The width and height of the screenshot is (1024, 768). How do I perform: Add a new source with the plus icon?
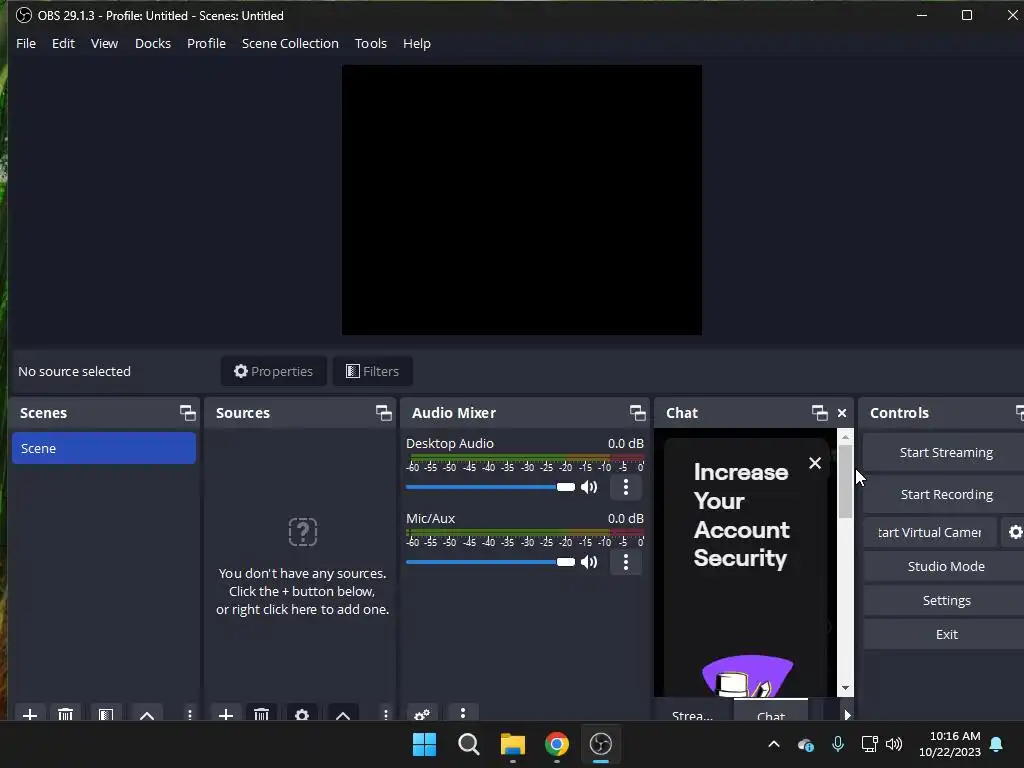tap(225, 714)
